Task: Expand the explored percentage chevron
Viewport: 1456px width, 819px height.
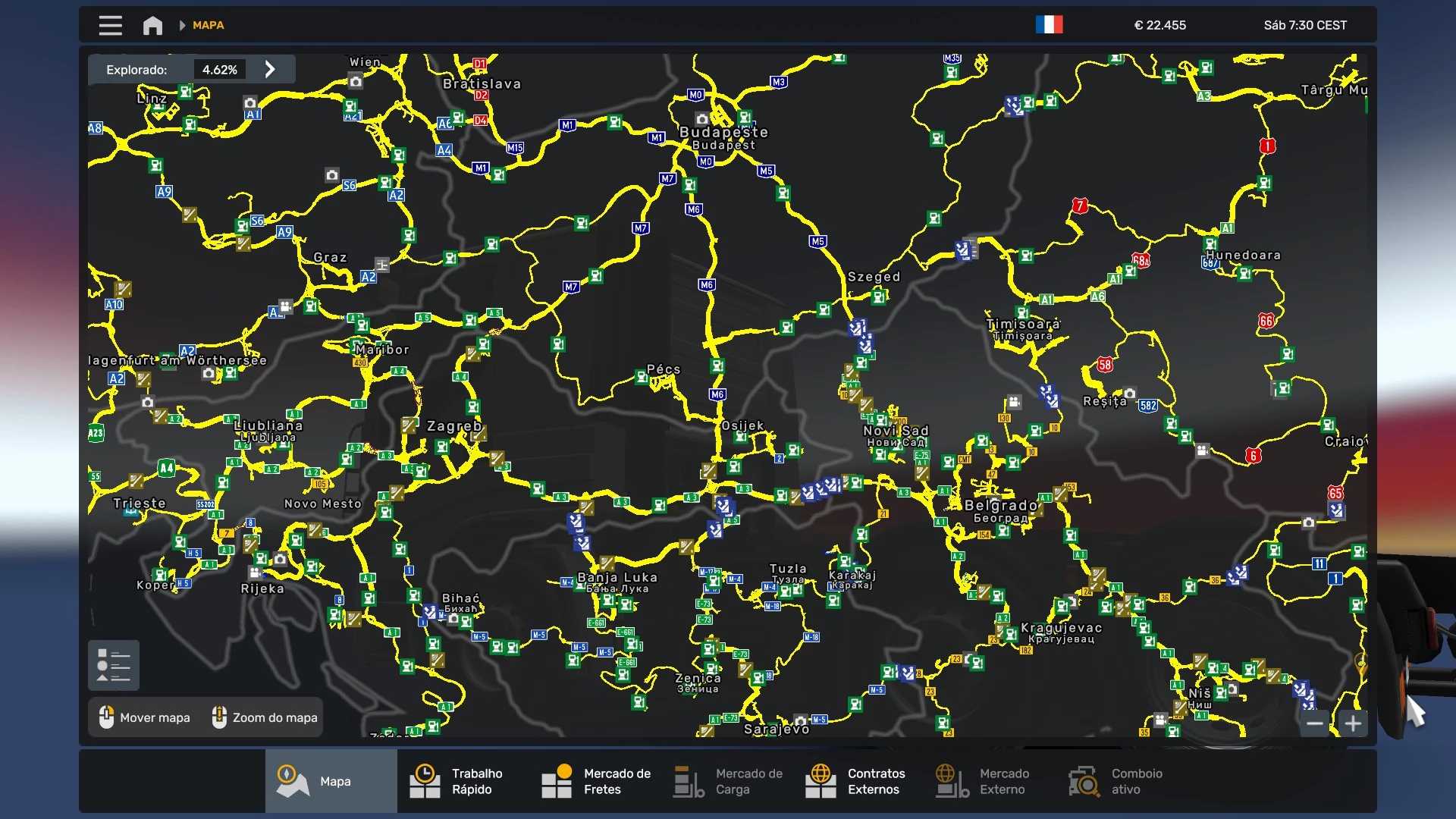Action: click(x=270, y=70)
